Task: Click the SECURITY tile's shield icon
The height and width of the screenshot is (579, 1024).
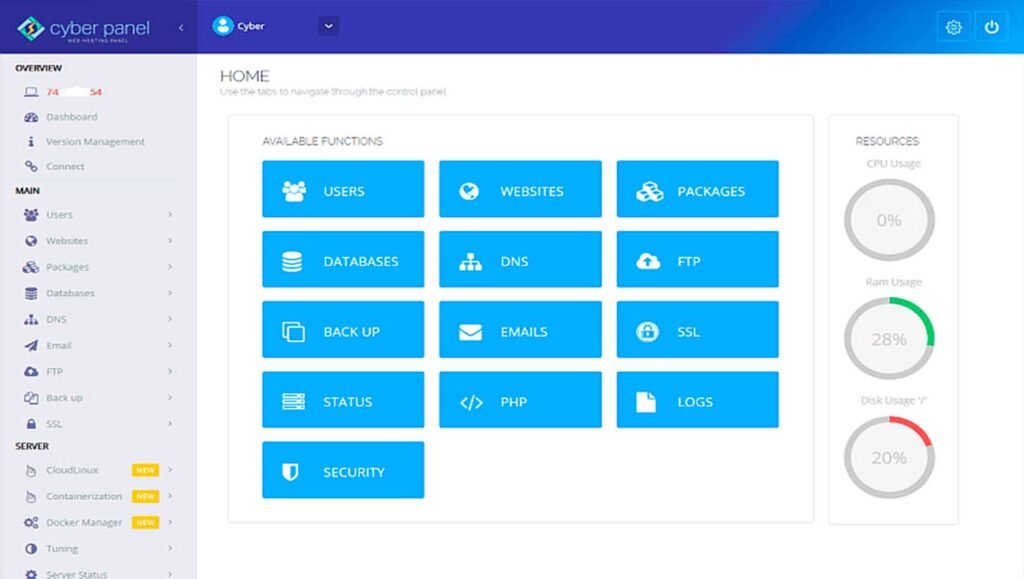Action: click(290, 472)
